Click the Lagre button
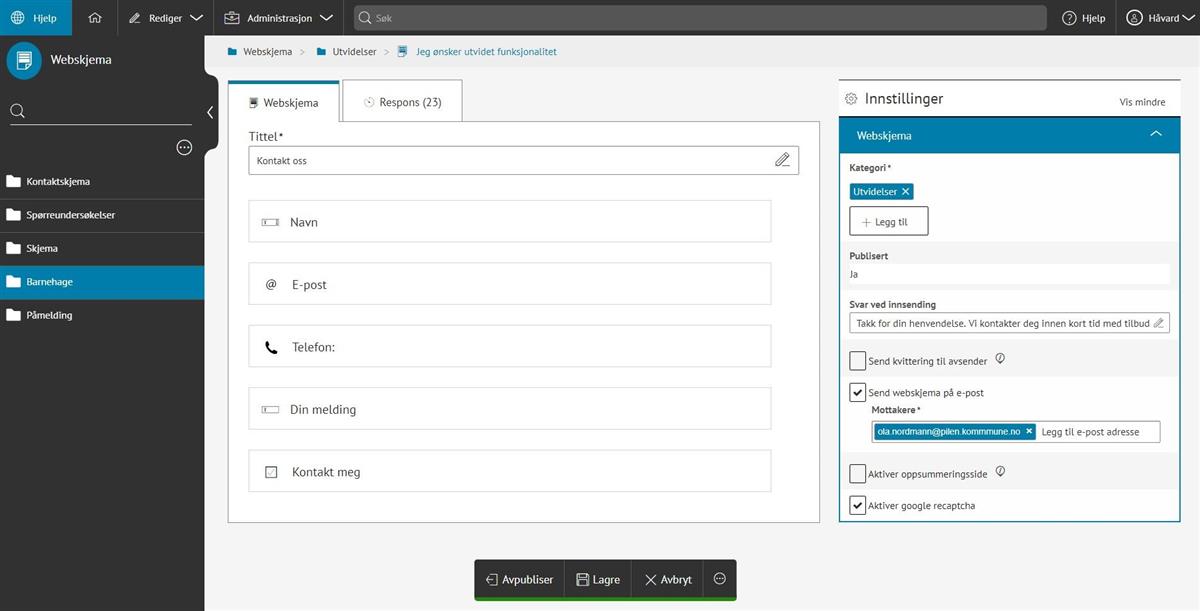 598,579
